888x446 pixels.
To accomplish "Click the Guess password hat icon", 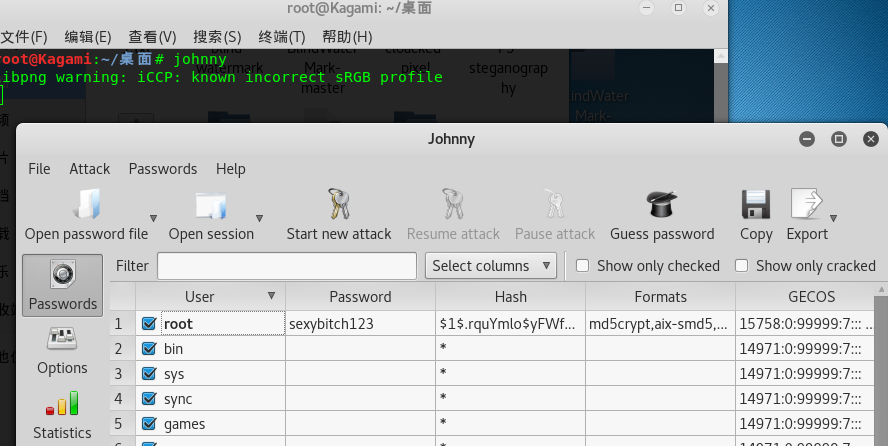I will tap(662, 204).
